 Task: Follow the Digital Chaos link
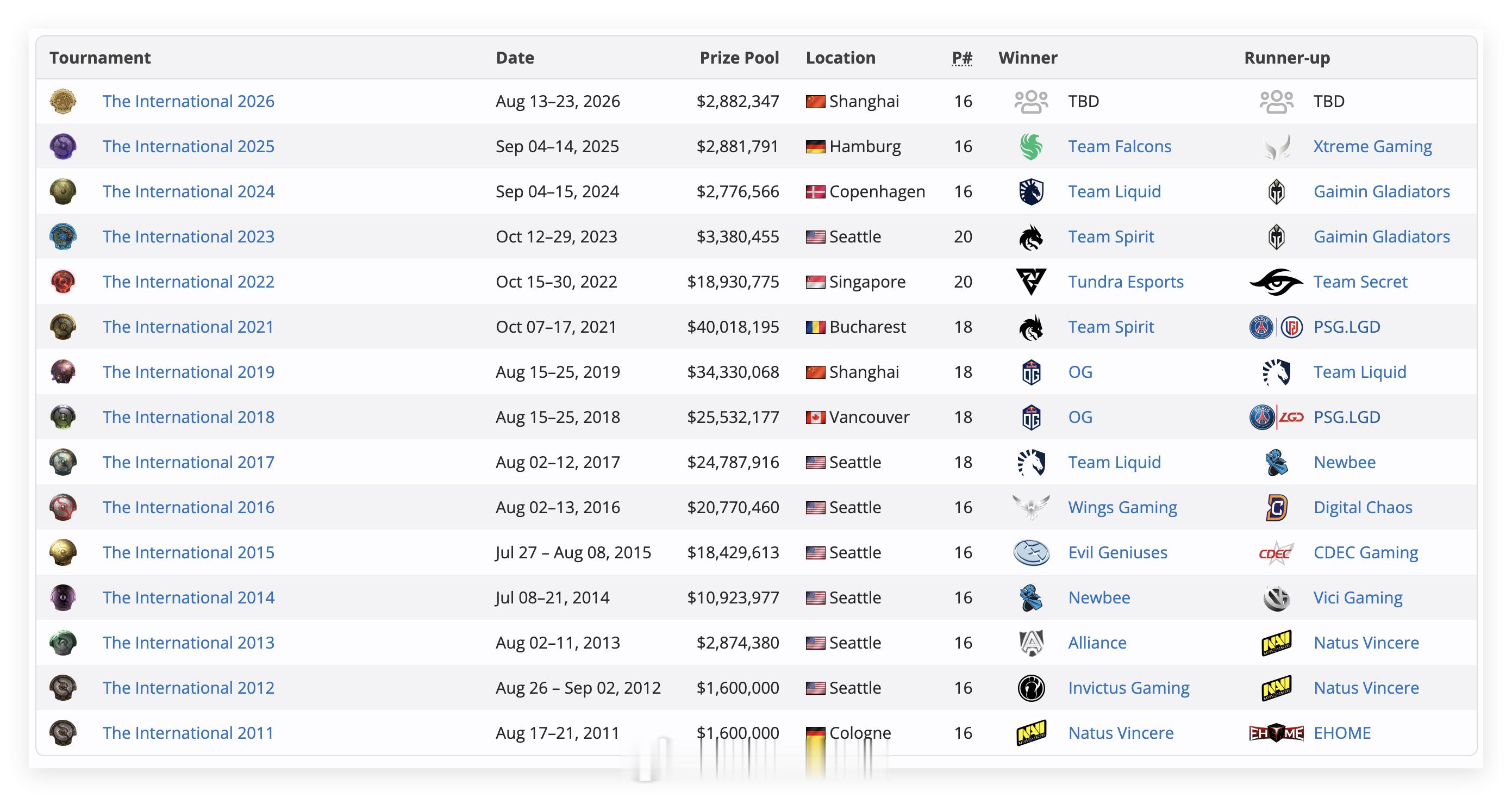(1363, 507)
